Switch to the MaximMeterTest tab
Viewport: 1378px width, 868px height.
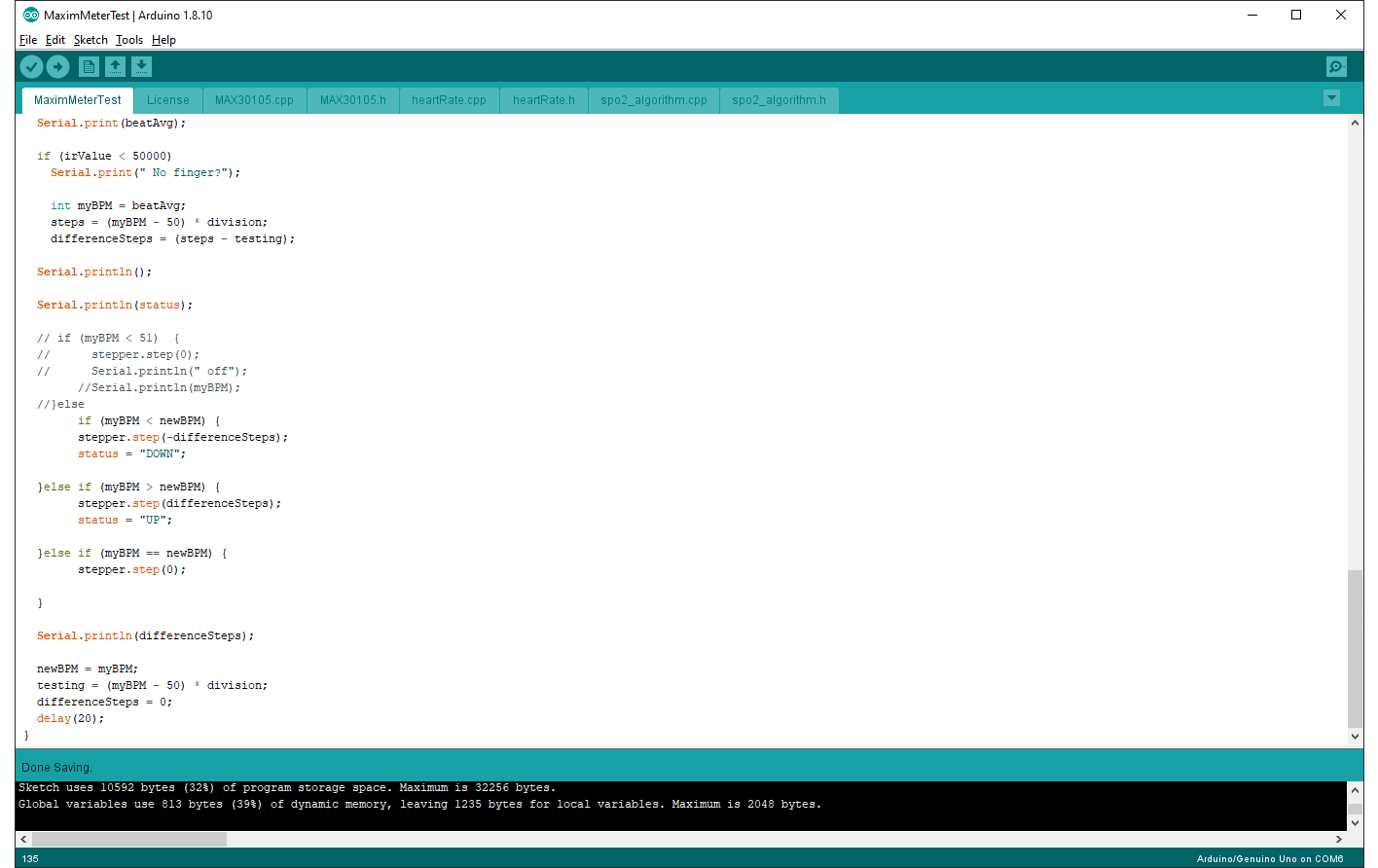[78, 100]
